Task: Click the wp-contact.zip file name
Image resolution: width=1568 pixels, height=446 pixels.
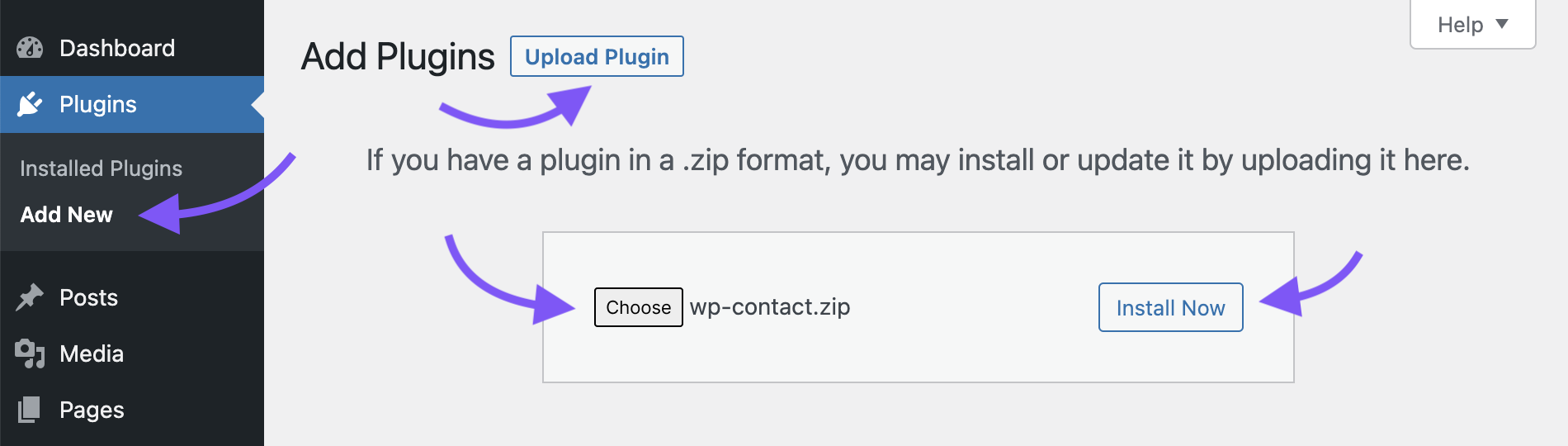Action: (770, 307)
